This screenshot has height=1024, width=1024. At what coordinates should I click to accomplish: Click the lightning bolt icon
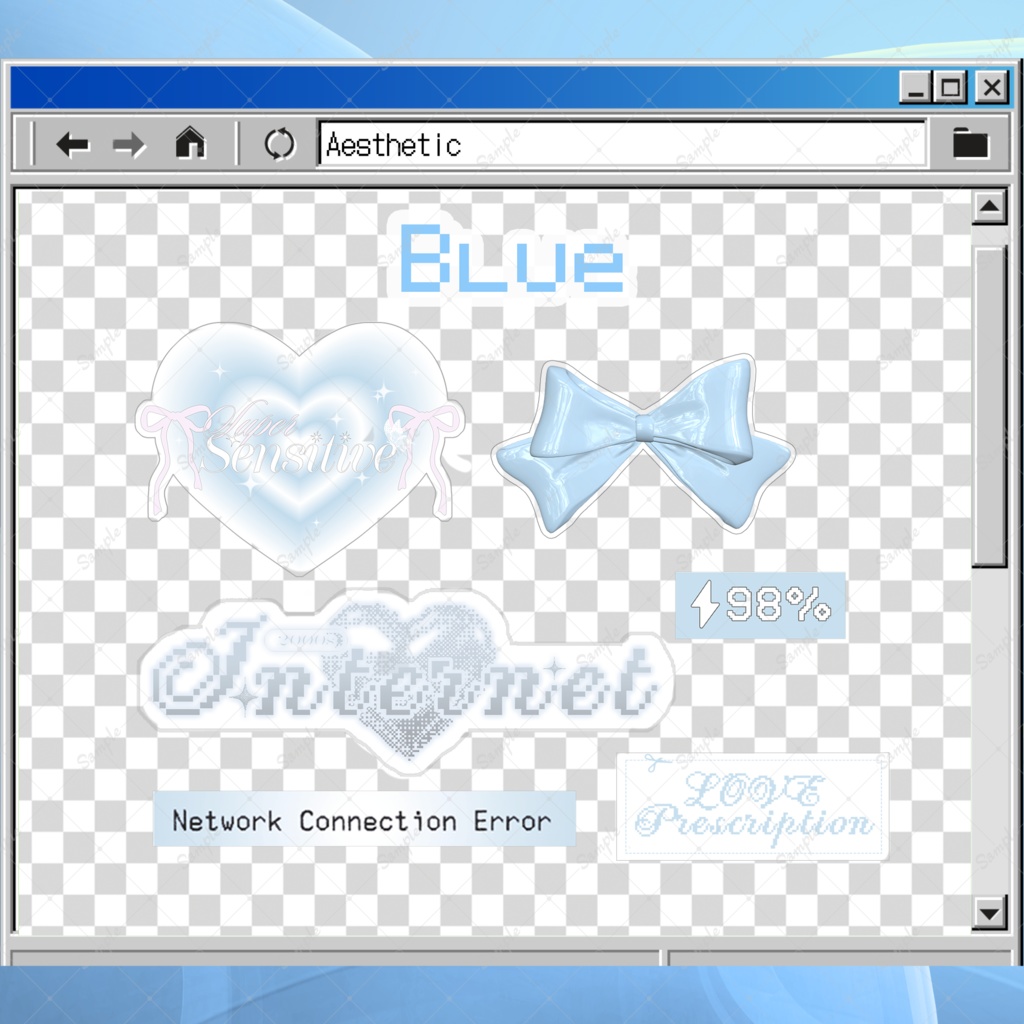point(705,604)
